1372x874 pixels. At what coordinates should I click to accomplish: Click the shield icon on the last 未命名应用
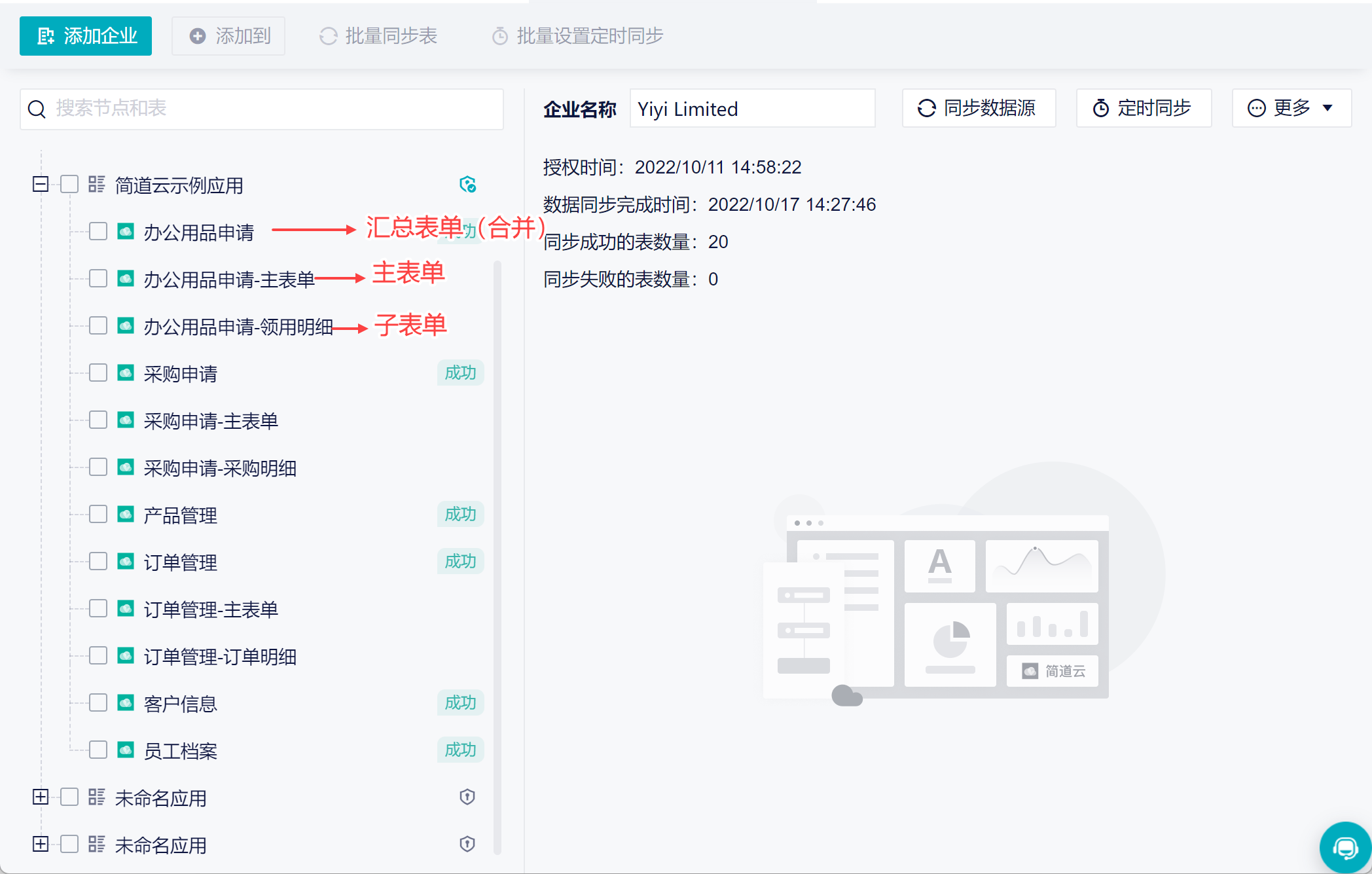(467, 844)
